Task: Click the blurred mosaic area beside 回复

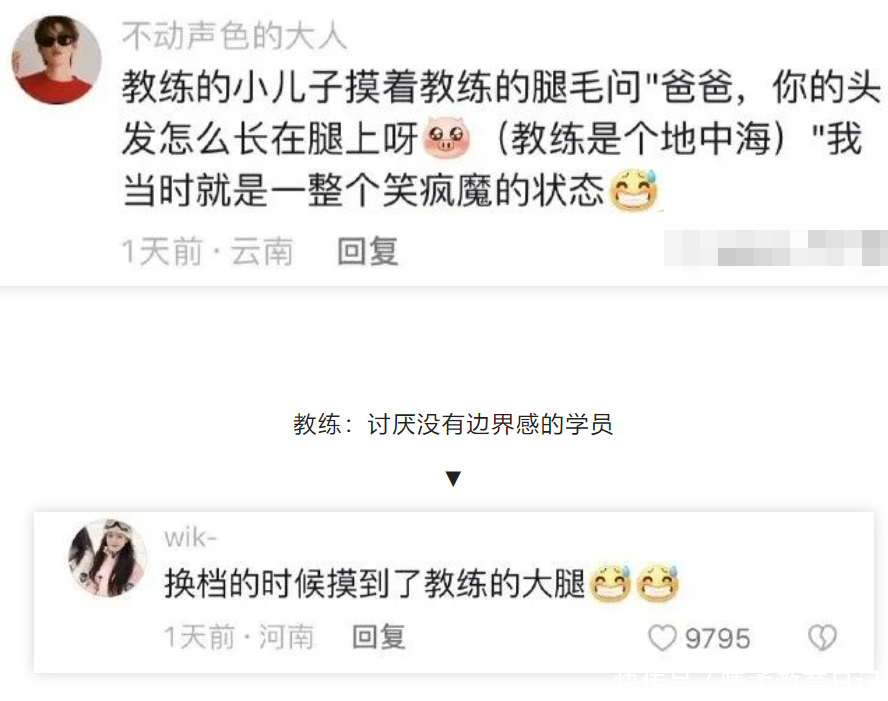Action: click(776, 248)
